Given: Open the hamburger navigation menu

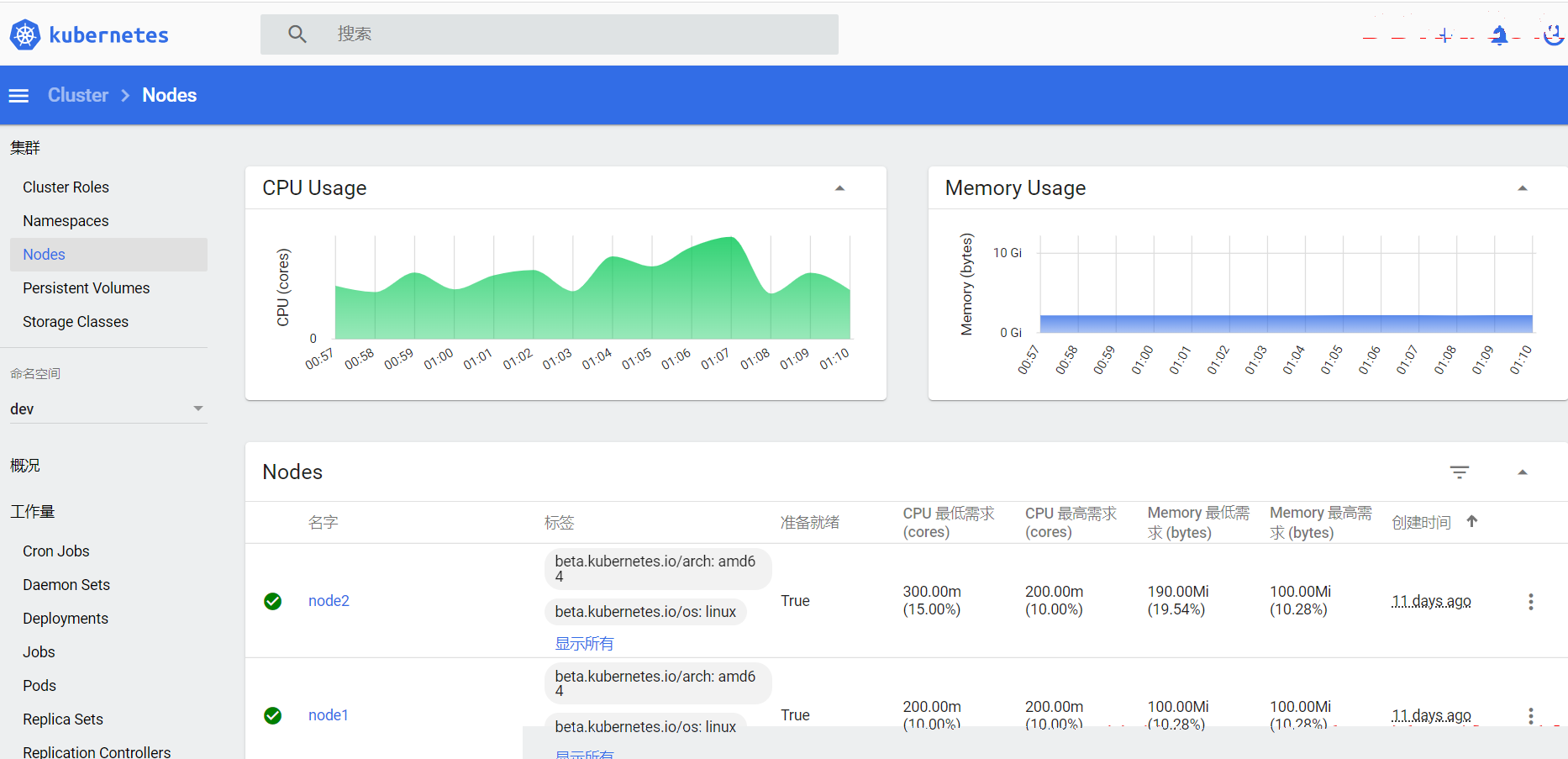Looking at the screenshot, I should click(x=18, y=96).
